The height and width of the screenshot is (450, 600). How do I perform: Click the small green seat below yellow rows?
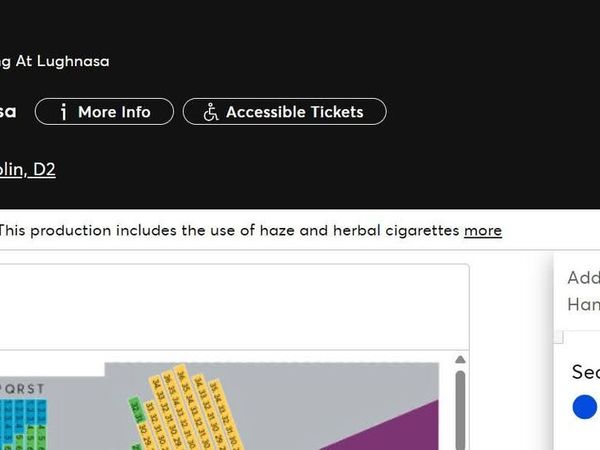click(x=136, y=447)
